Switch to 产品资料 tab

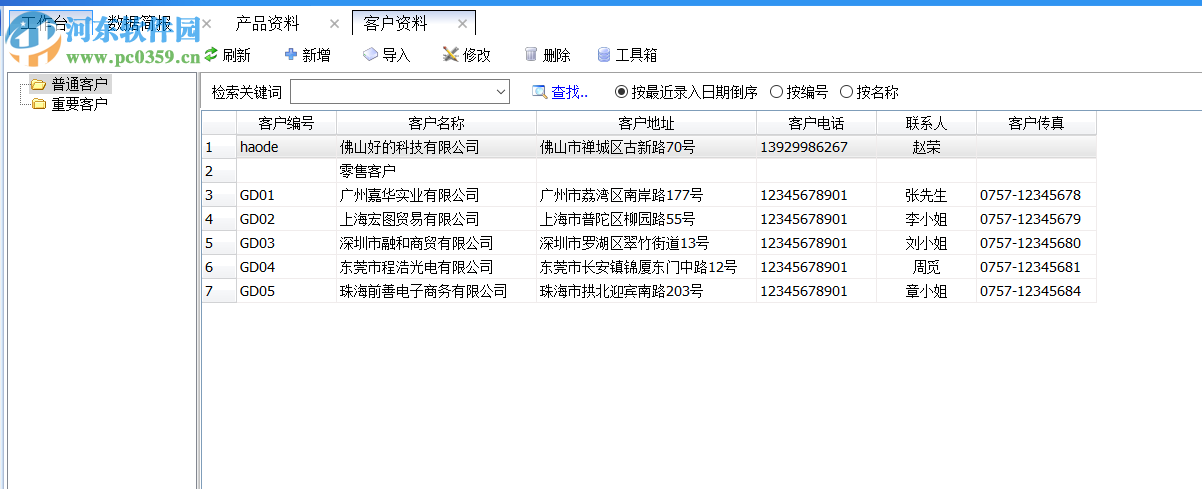[x=268, y=23]
